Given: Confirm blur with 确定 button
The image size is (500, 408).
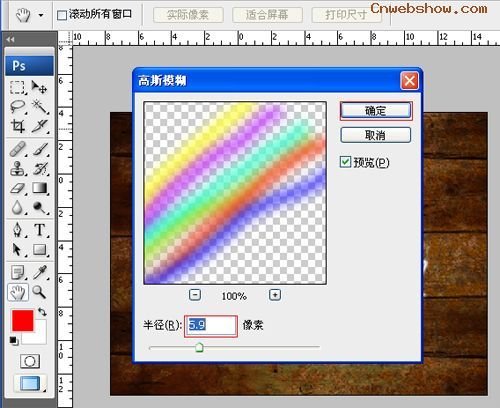Looking at the screenshot, I should (376, 111).
